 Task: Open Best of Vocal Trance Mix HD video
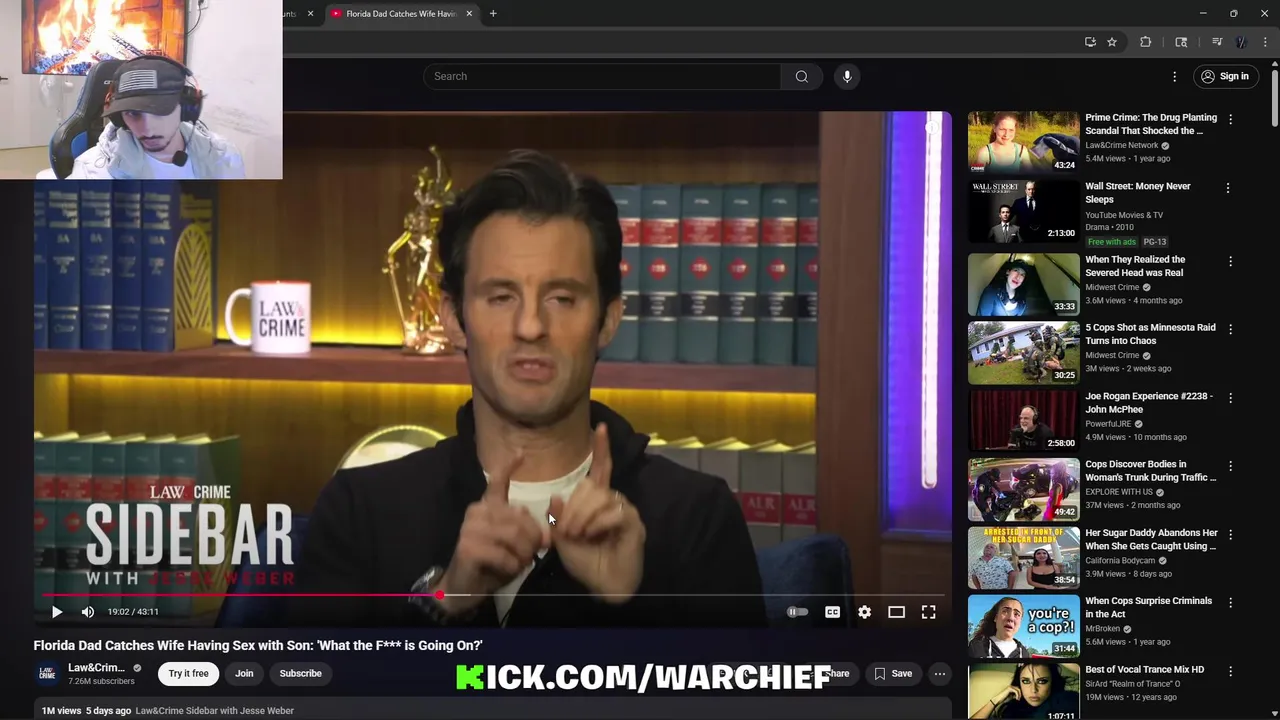[1144, 669]
